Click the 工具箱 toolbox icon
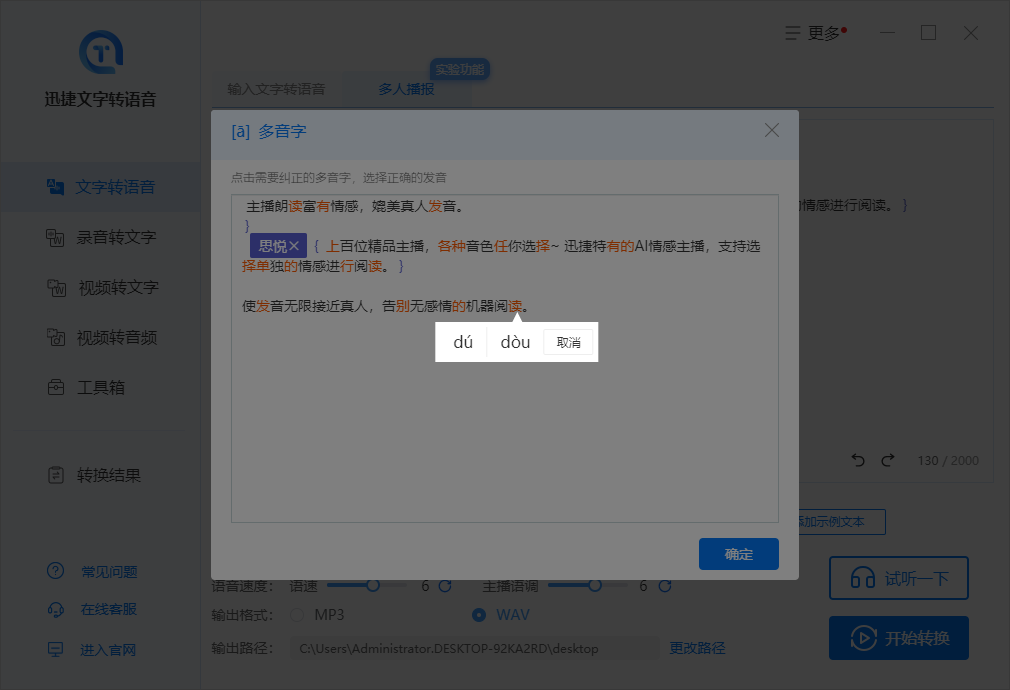Viewport: 1010px width, 690px height. pyautogui.click(x=56, y=387)
